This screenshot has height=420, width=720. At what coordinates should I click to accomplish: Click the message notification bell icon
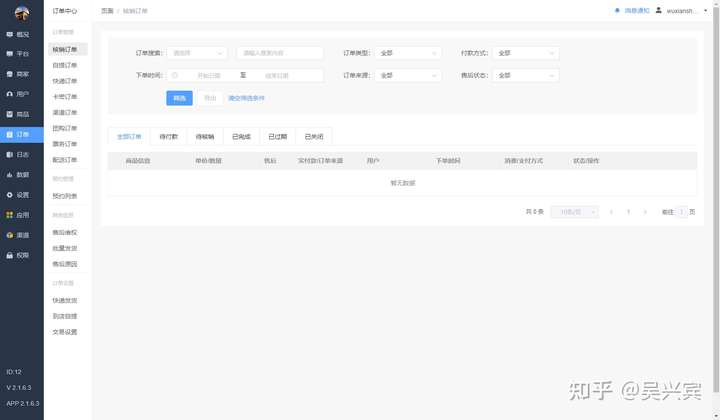click(617, 11)
